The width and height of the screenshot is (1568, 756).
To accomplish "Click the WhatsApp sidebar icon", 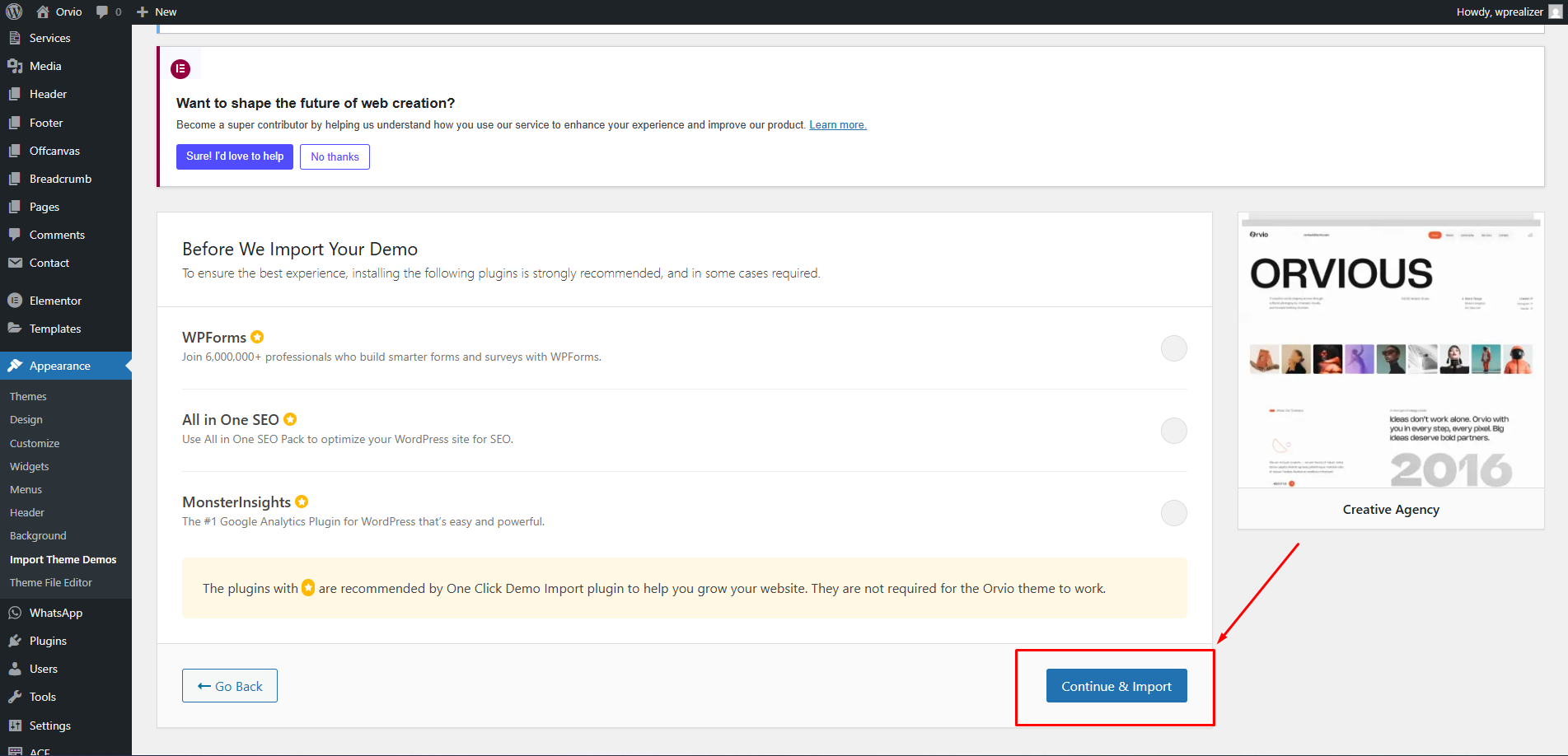I will pos(15,613).
